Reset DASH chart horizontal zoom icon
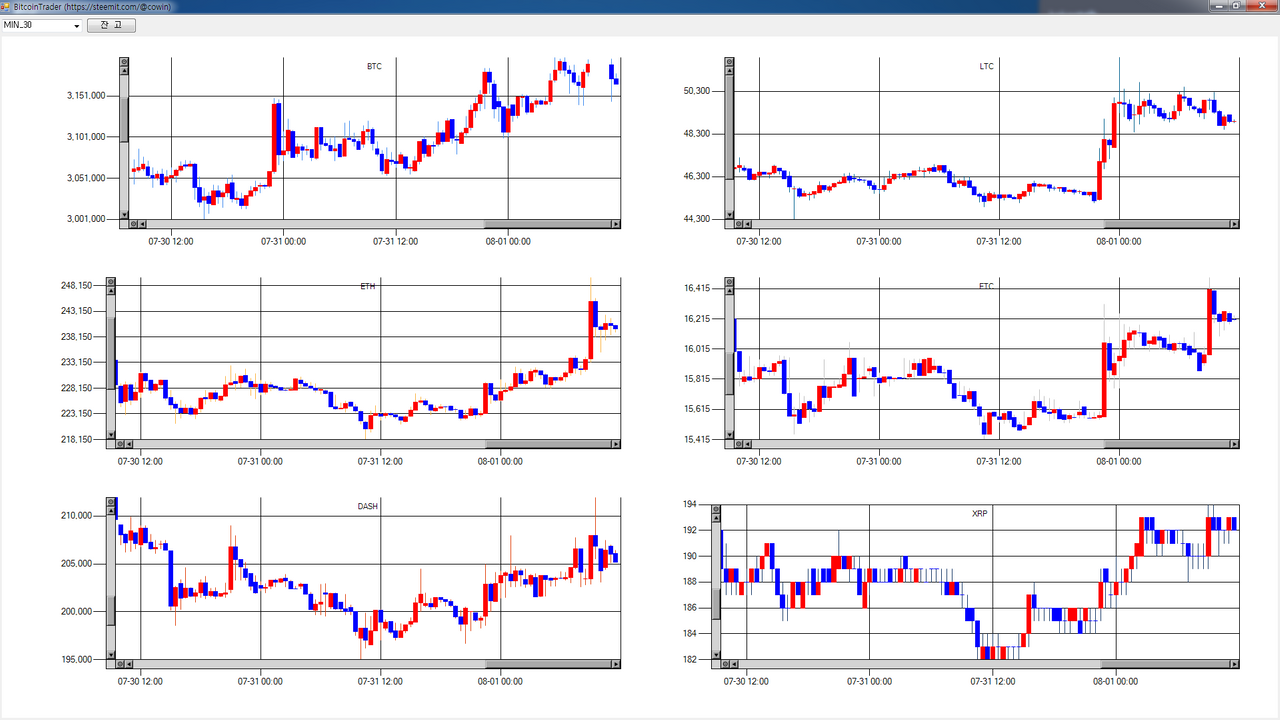The width and height of the screenshot is (1280, 720). [121, 664]
